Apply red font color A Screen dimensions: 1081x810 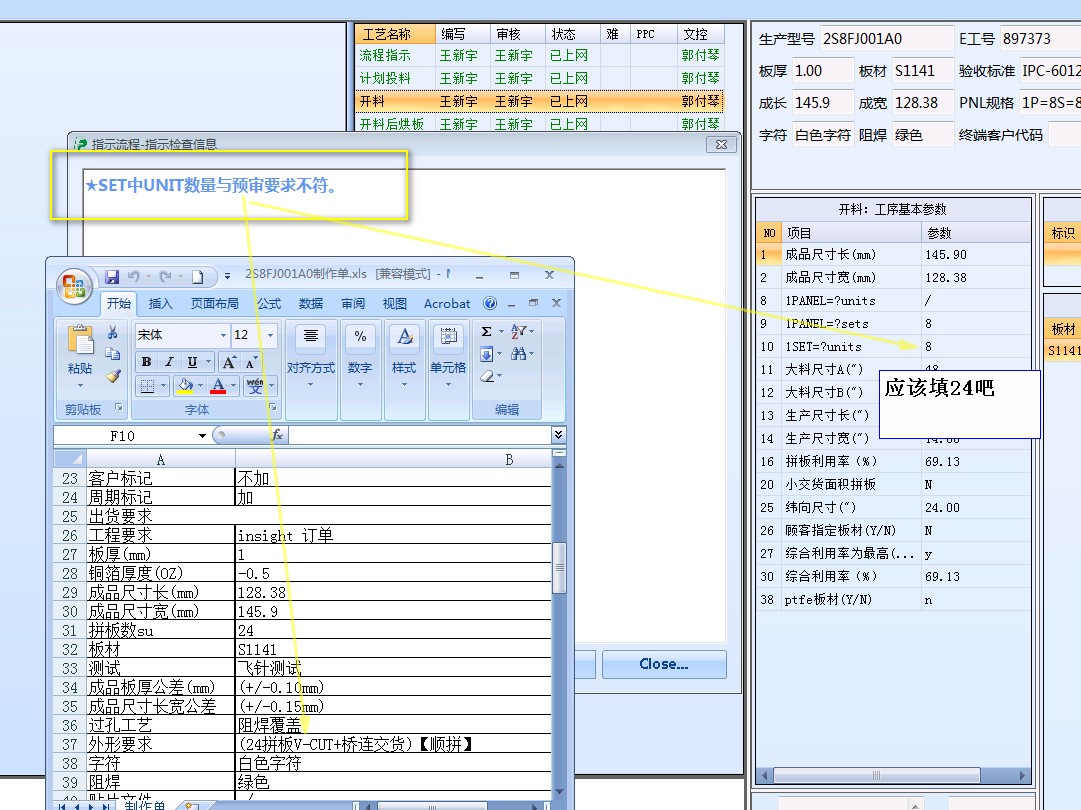tap(218, 385)
